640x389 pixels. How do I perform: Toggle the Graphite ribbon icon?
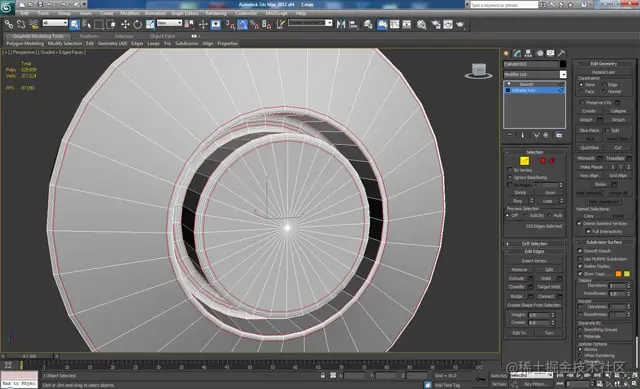click(382, 24)
